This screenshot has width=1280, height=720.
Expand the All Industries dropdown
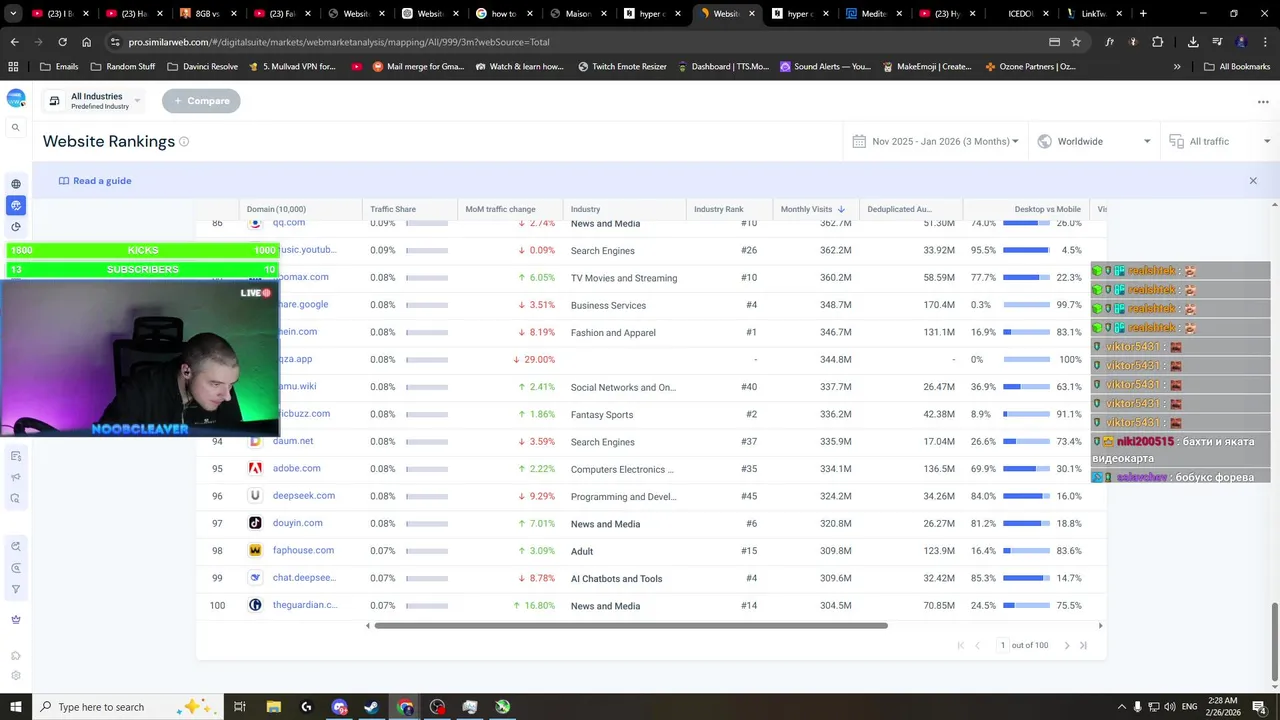93,101
